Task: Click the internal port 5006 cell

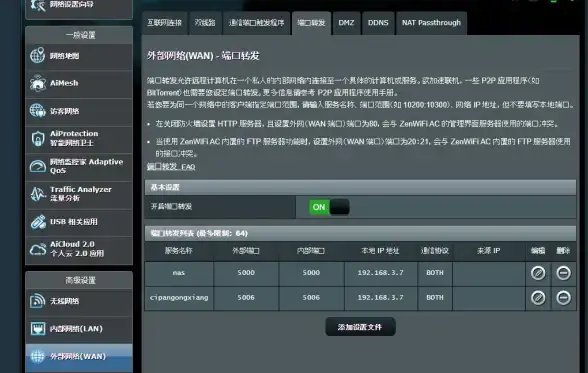Action: tap(311, 298)
